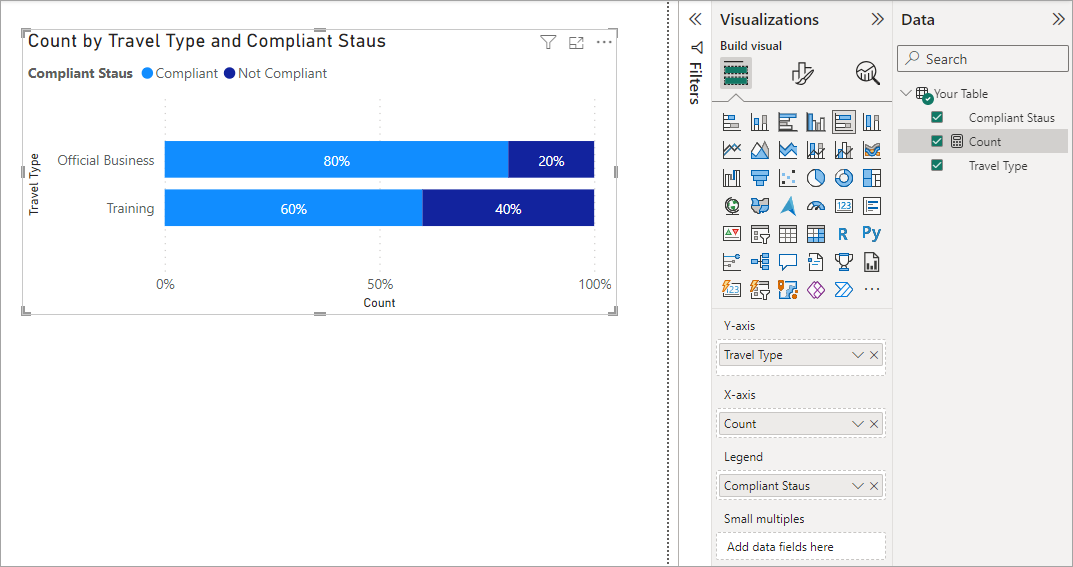Screen dimensions: 1073x567
Task: Select the Matrix visual
Action: [816, 233]
